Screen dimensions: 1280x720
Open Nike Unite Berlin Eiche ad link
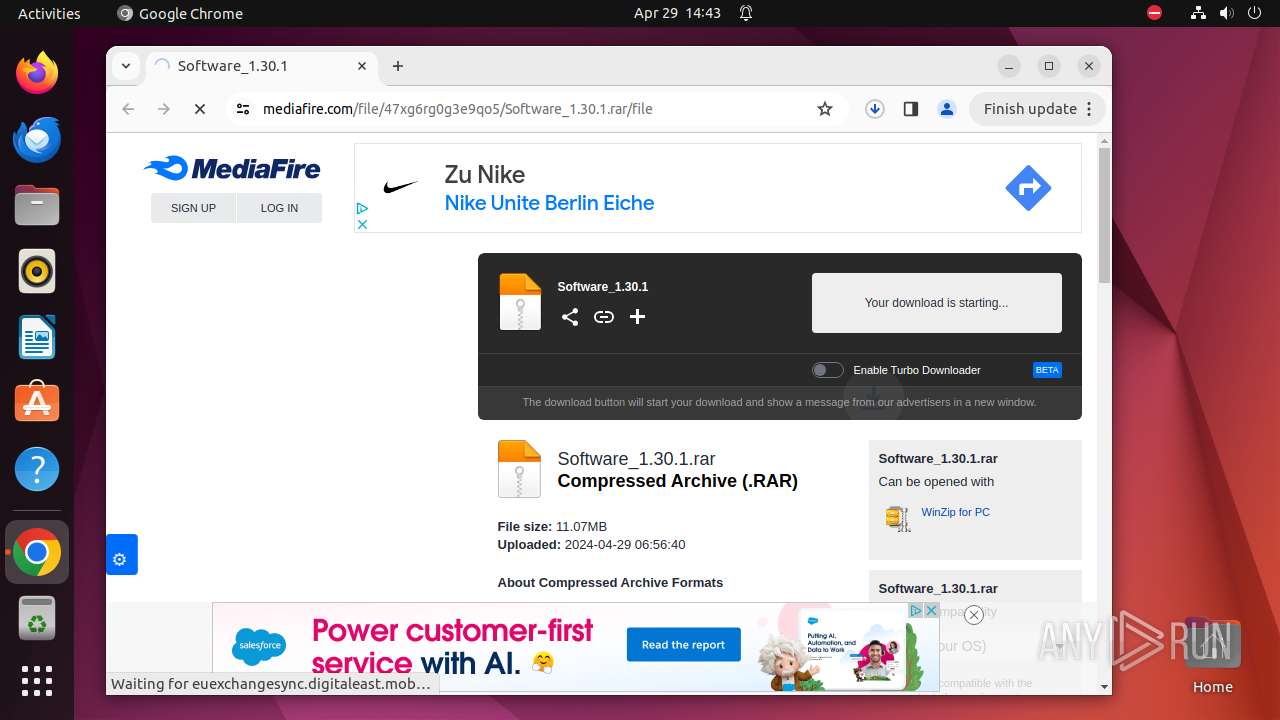(x=549, y=203)
